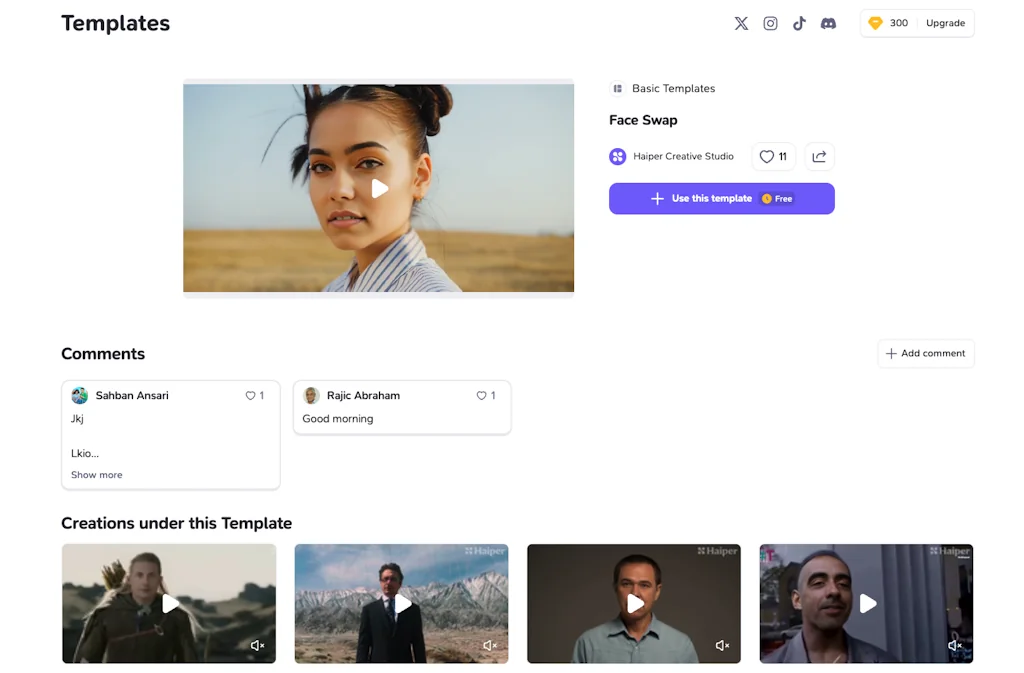Open the Instagram social icon

coord(770,23)
